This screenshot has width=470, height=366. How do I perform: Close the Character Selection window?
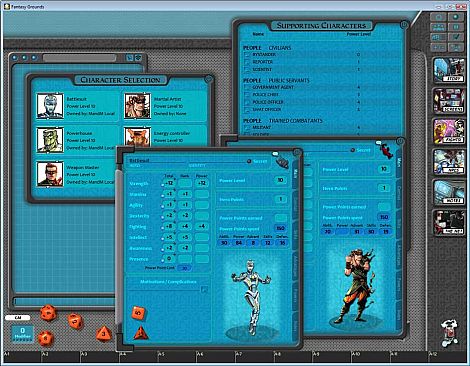click(x=208, y=79)
